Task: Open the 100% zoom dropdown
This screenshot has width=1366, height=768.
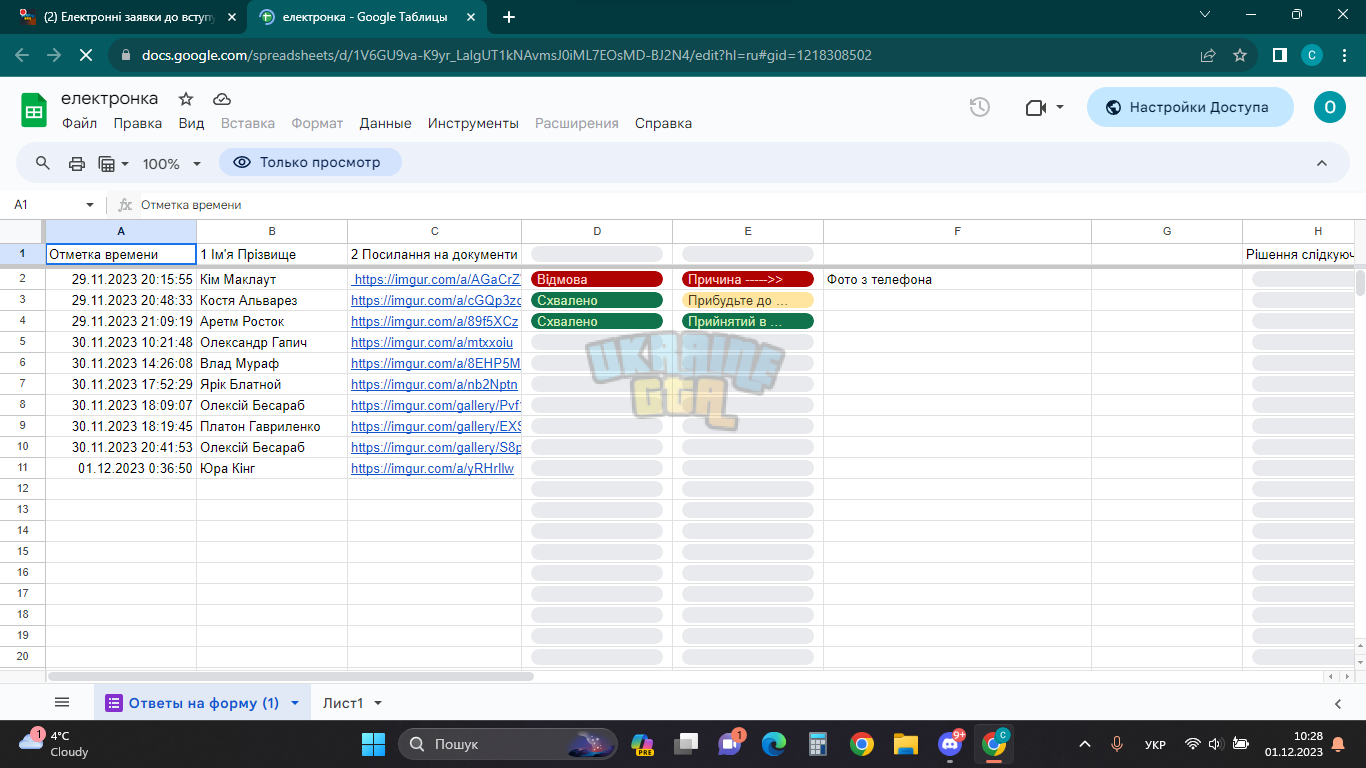Action: pos(171,163)
